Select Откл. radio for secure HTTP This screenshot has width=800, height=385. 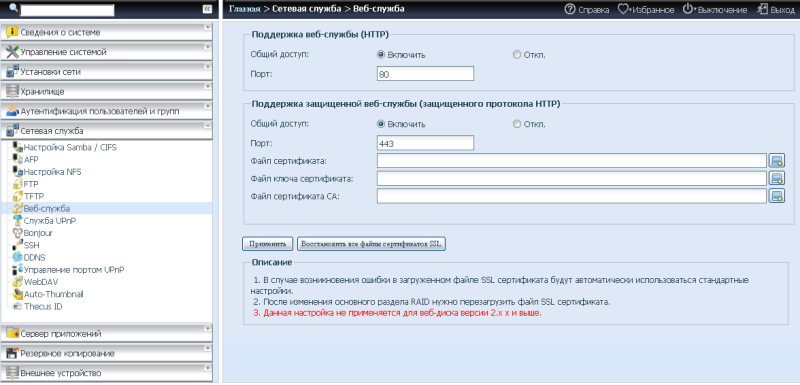click(516, 124)
